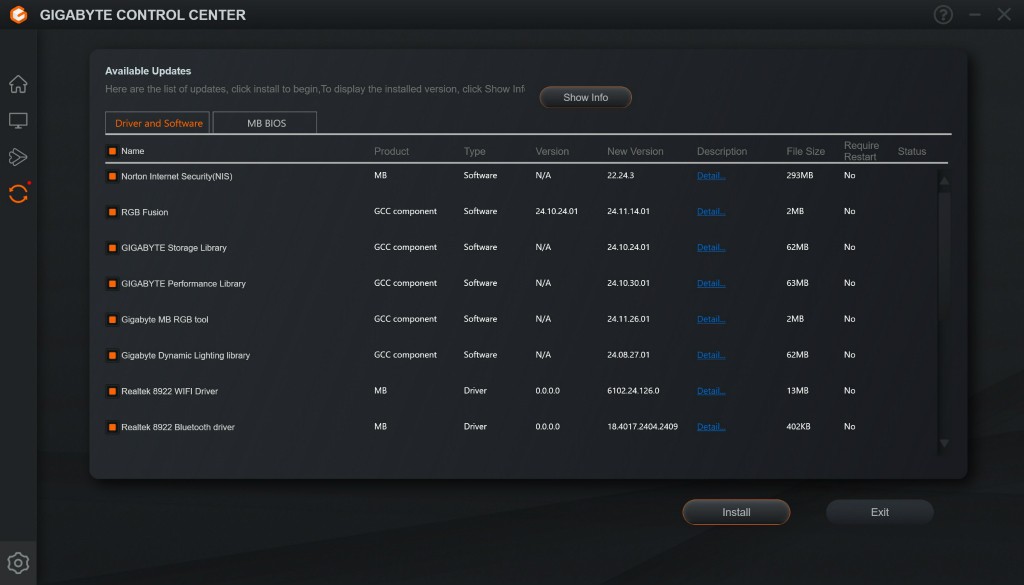The image size is (1024, 585).
Task: Open Detail link for Realtek 8922 Bluetooth driver
Action: click(711, 427)
